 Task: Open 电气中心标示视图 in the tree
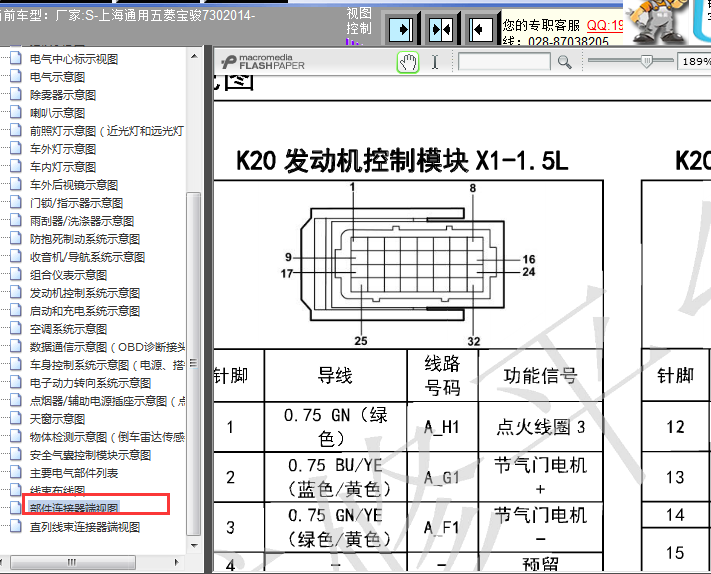74,59
